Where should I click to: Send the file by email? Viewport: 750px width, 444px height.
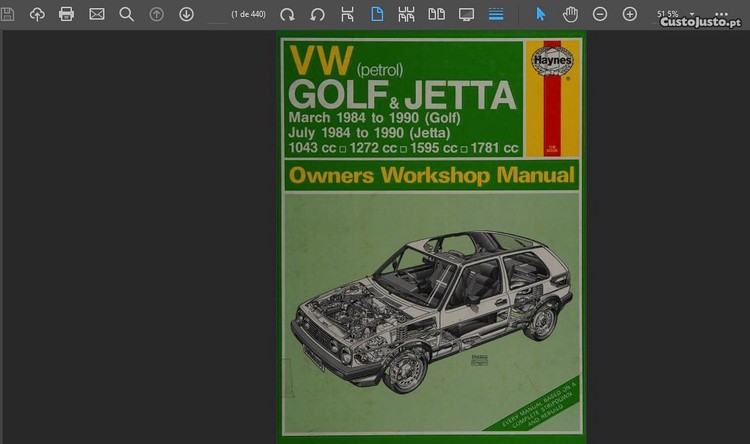97,14
